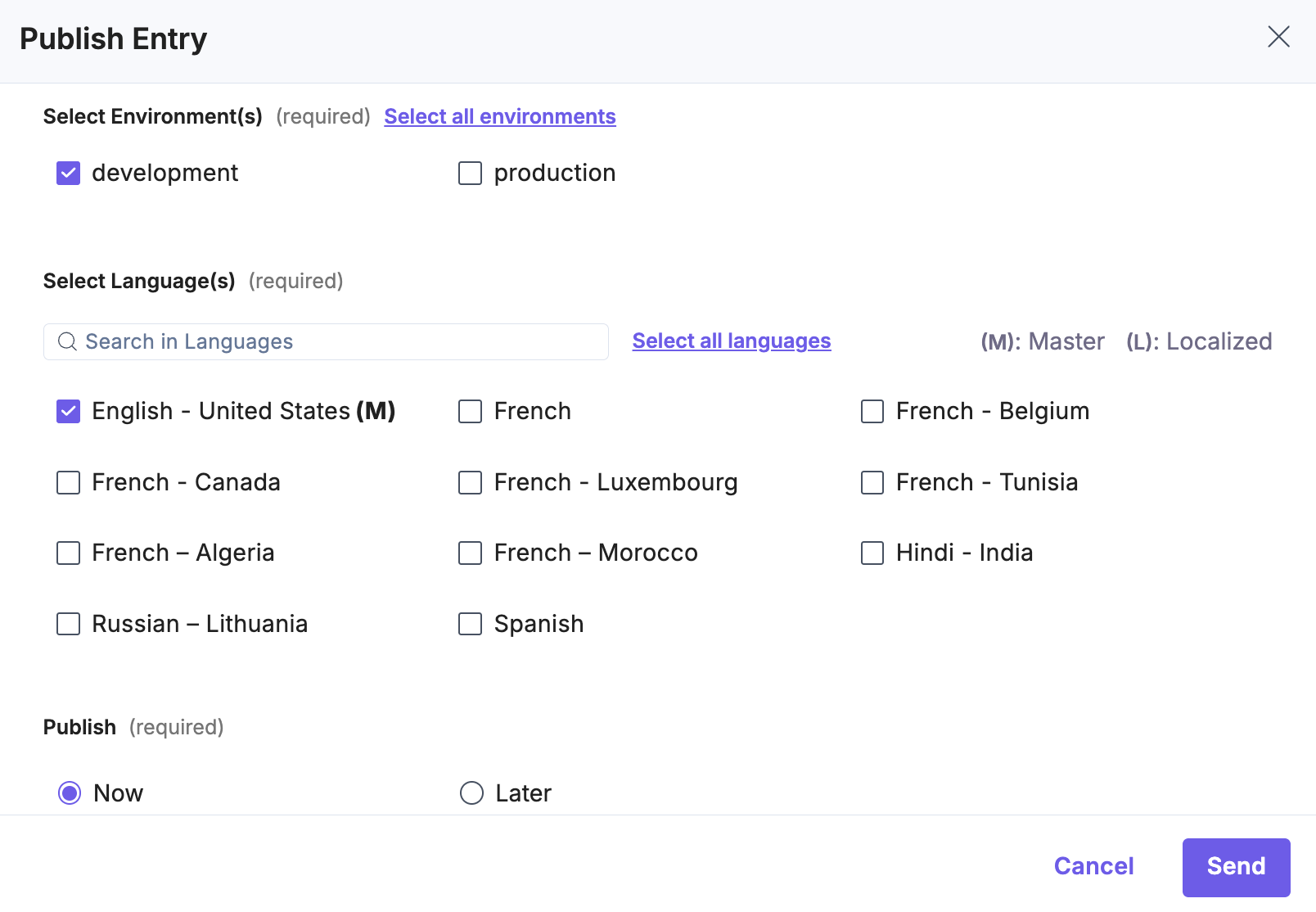This screenshot has width=1316, height=912.
Task: Tick the French – Morocco checkbox
Action: 471,553
